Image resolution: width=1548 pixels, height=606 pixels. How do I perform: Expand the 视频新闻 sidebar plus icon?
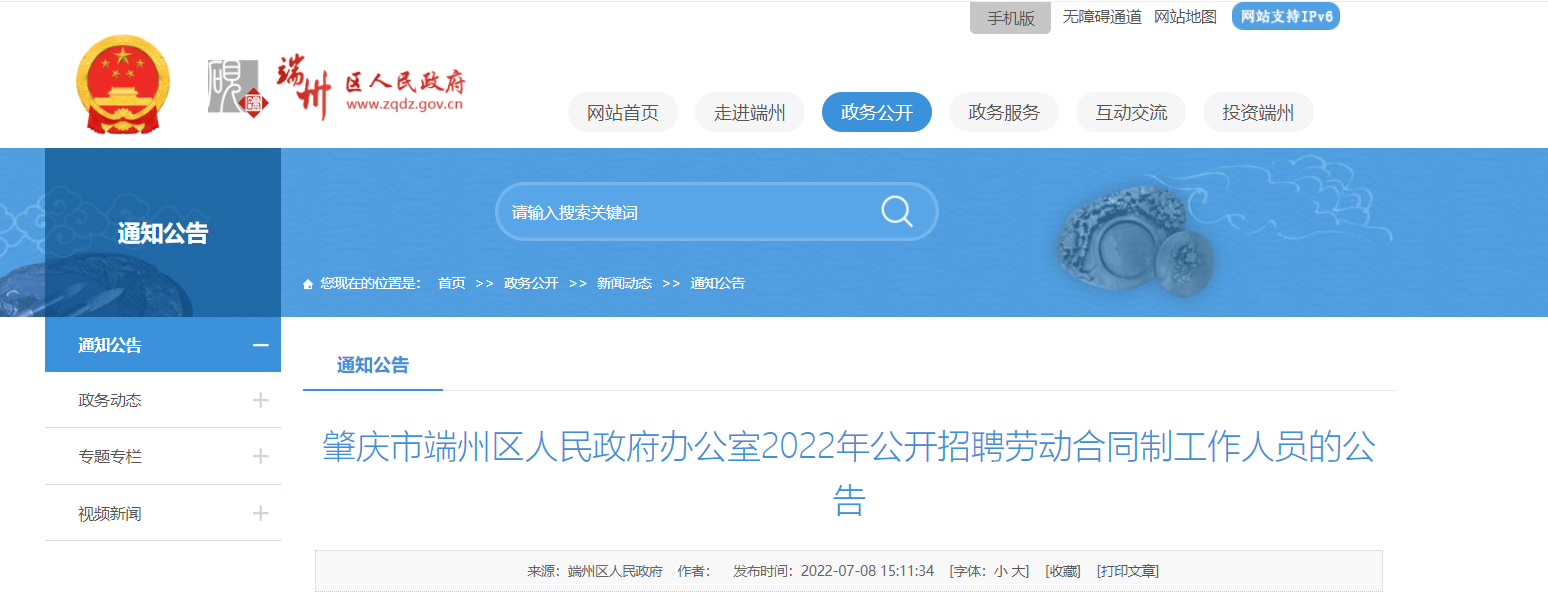click(x=261, y=513)
